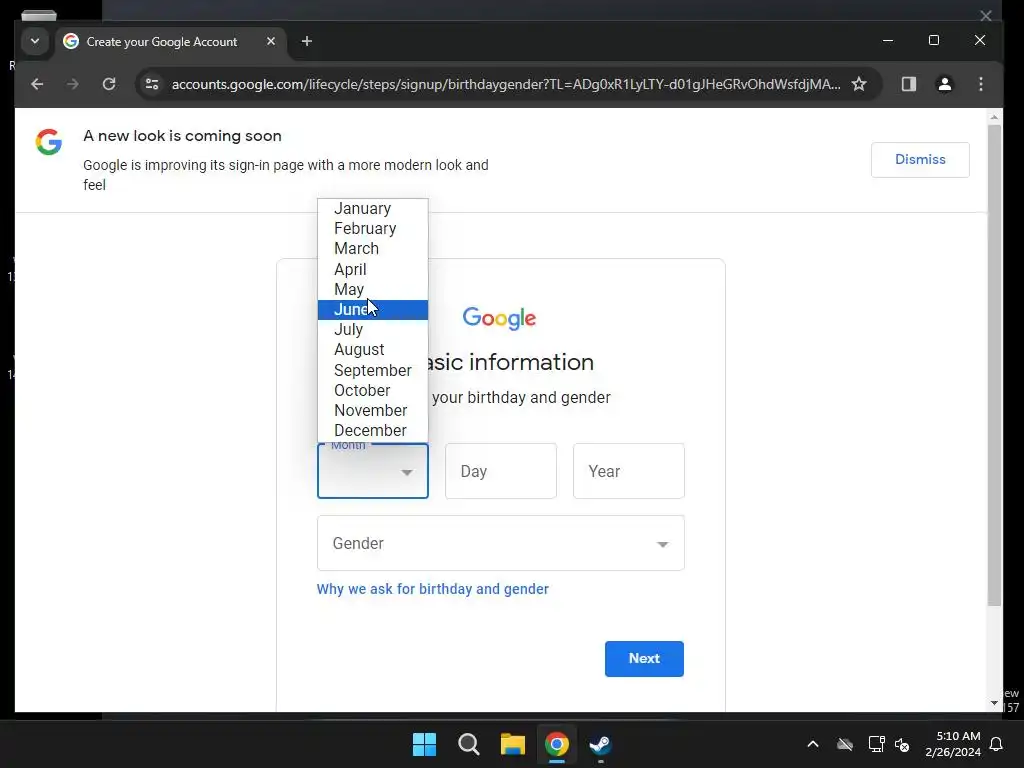The height and width of the screenshot is (768, 1024).
Task: Select August from the month list
Action: pos(372,350)
